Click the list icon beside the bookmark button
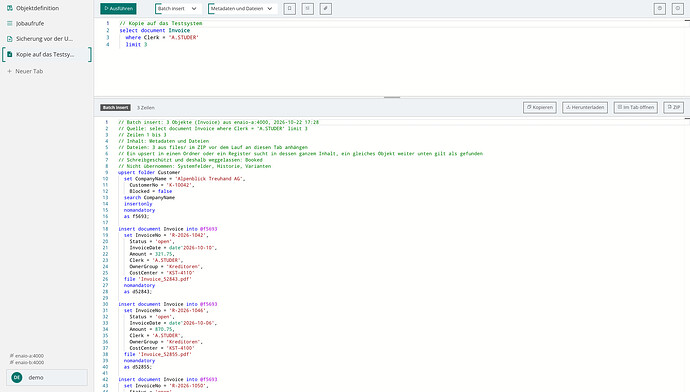This screenshot has height=392, width=690. [308, 8]
